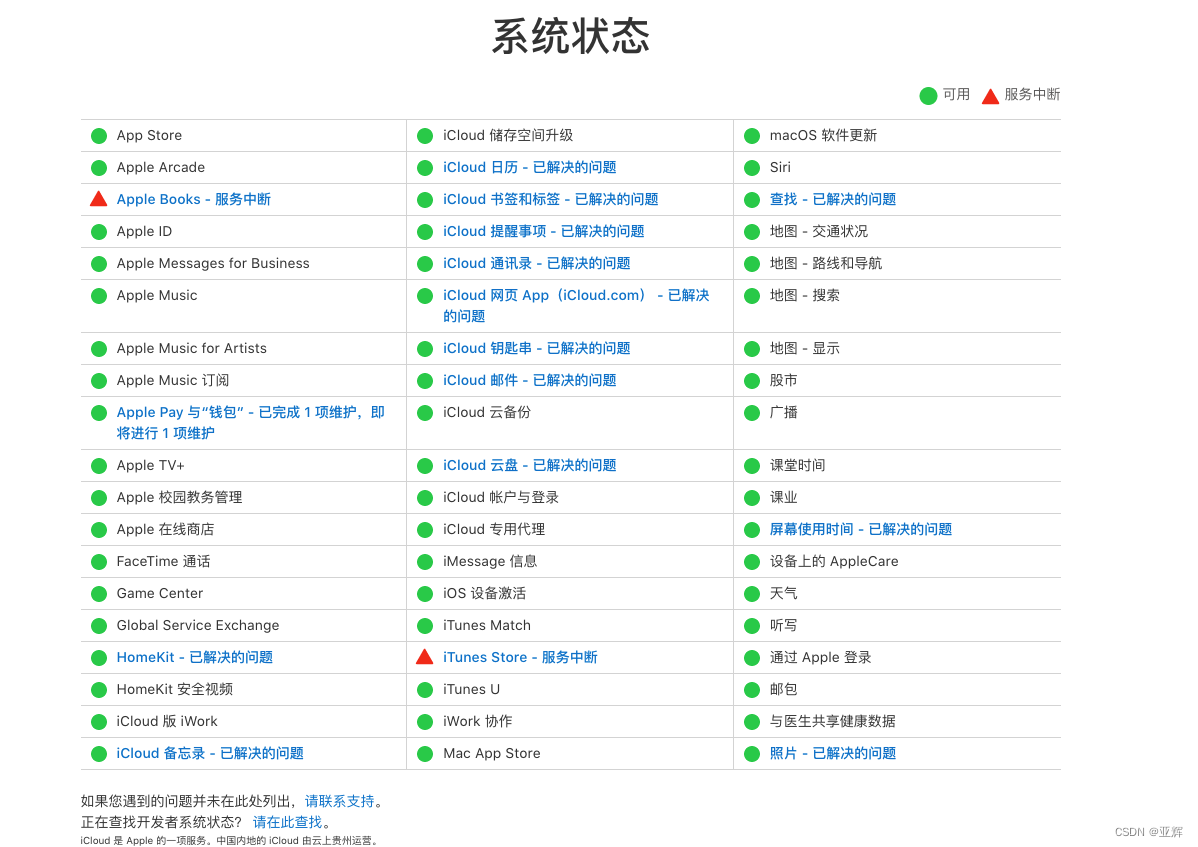Open iCloud 钥匙串 - 已解决的问题 link
The width and height of the screenshot is (1198, 847).
(537, 348)
